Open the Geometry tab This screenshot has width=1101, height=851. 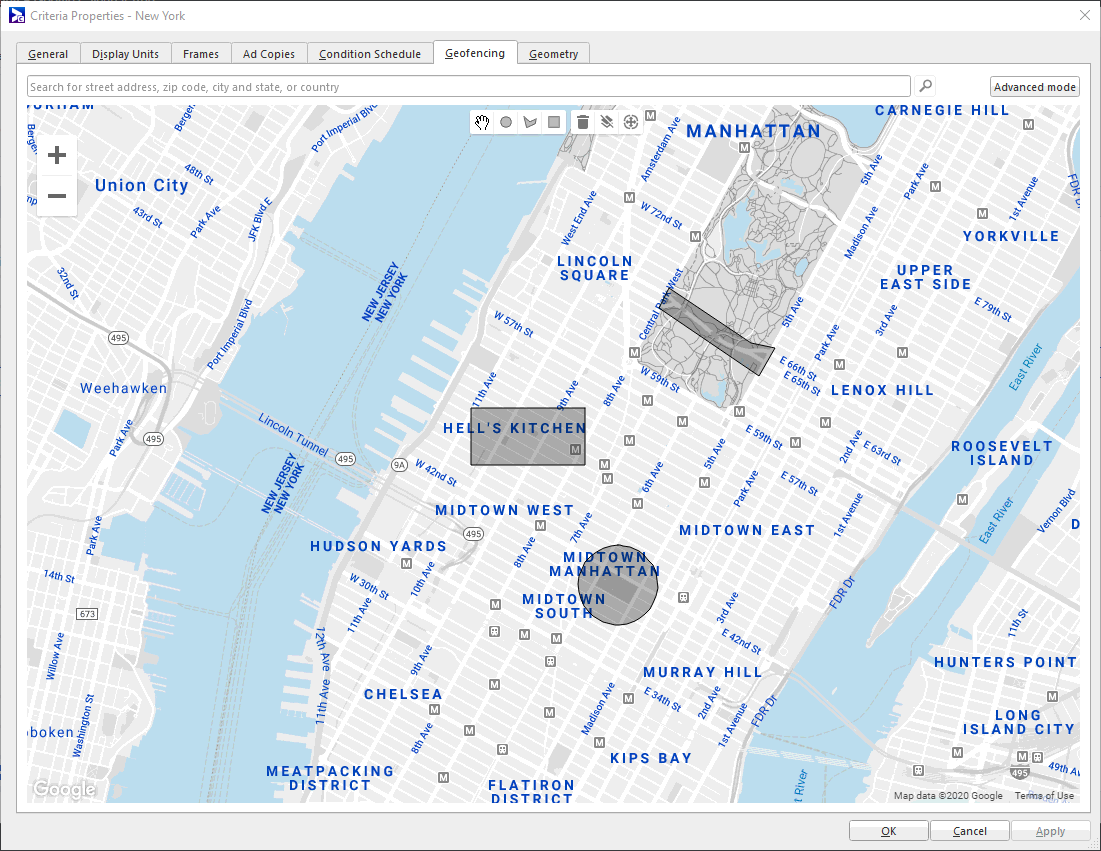pyautogui.click(x=553, y=54)
